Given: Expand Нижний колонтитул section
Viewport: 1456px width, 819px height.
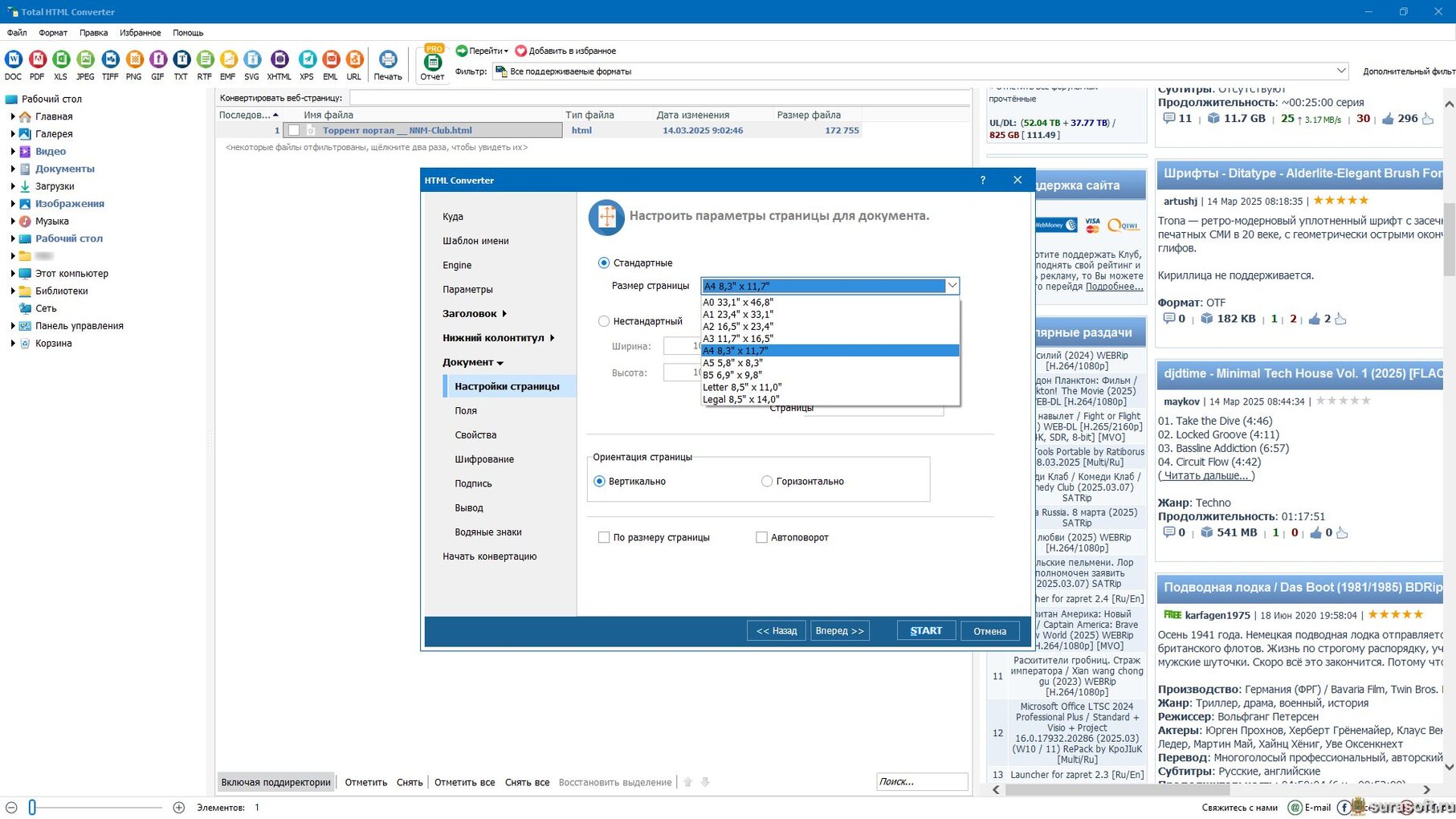Looking at the screenshot, I should pyautogui.click(x=499, y=338).
